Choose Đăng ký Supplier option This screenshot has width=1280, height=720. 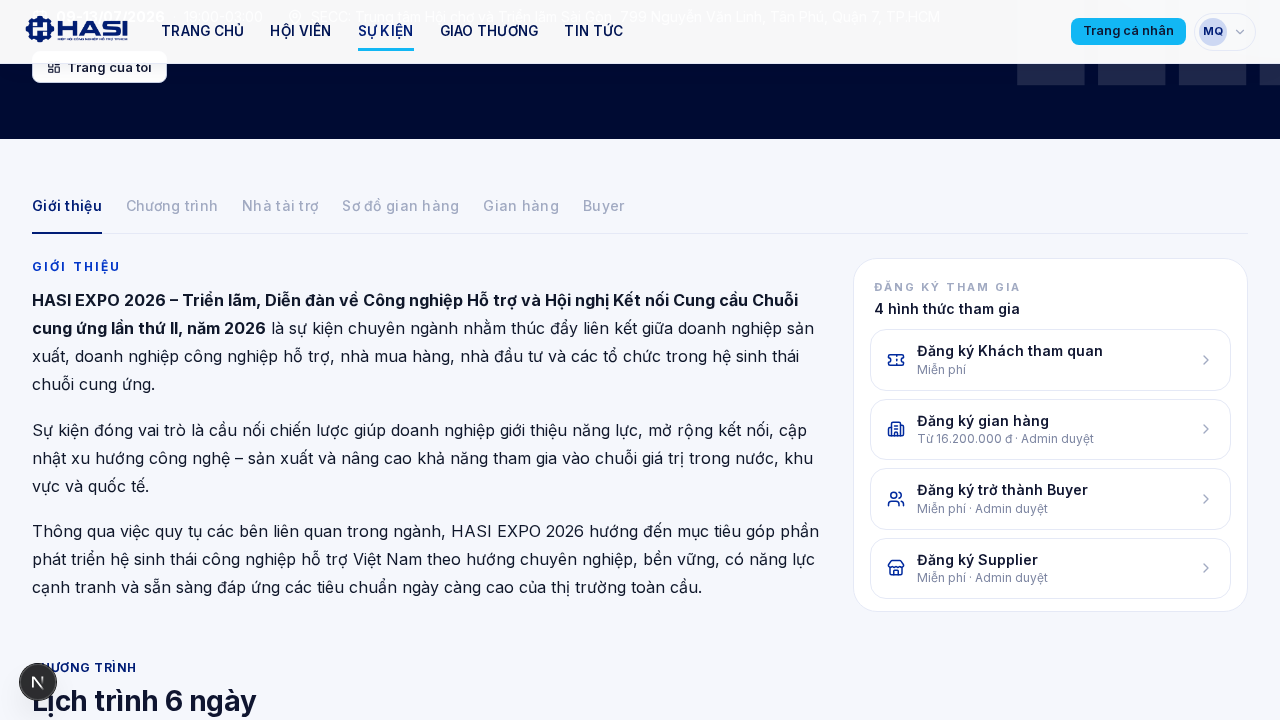click(x=1050, y=568)
